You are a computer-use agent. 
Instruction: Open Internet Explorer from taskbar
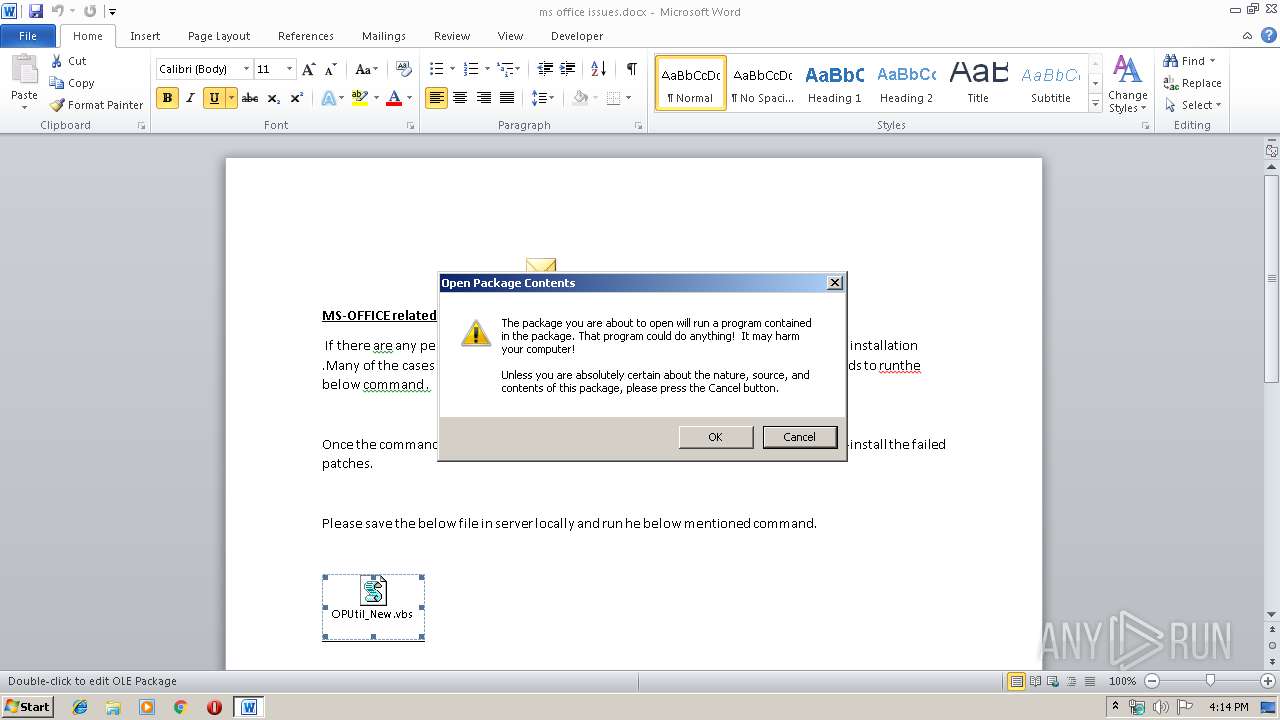80,707
